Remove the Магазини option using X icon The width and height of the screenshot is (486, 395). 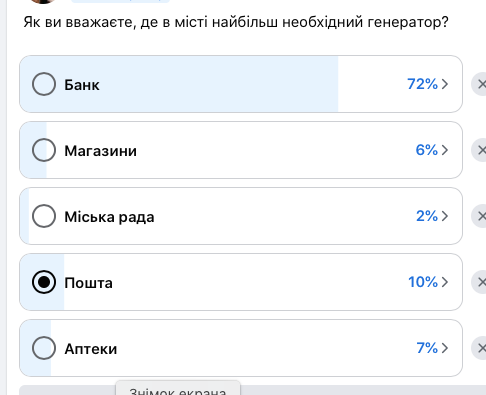click(x=479, y=150)
